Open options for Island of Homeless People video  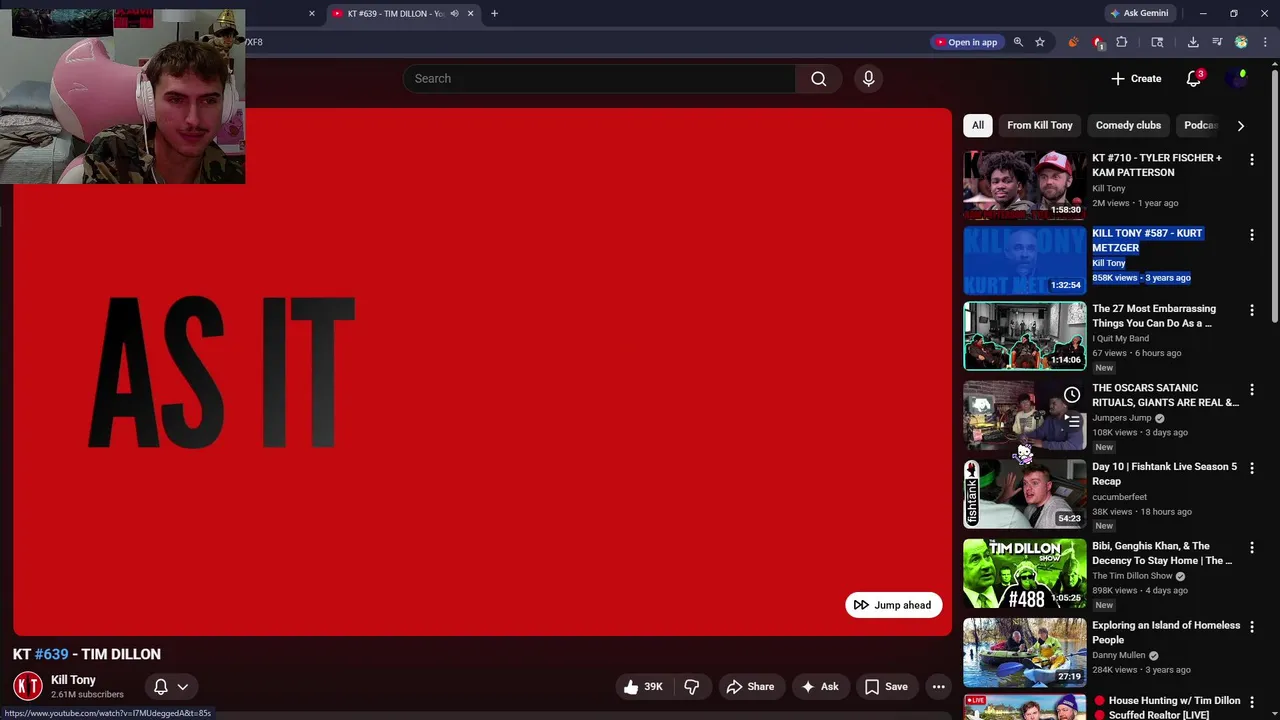coord(1251,628)
